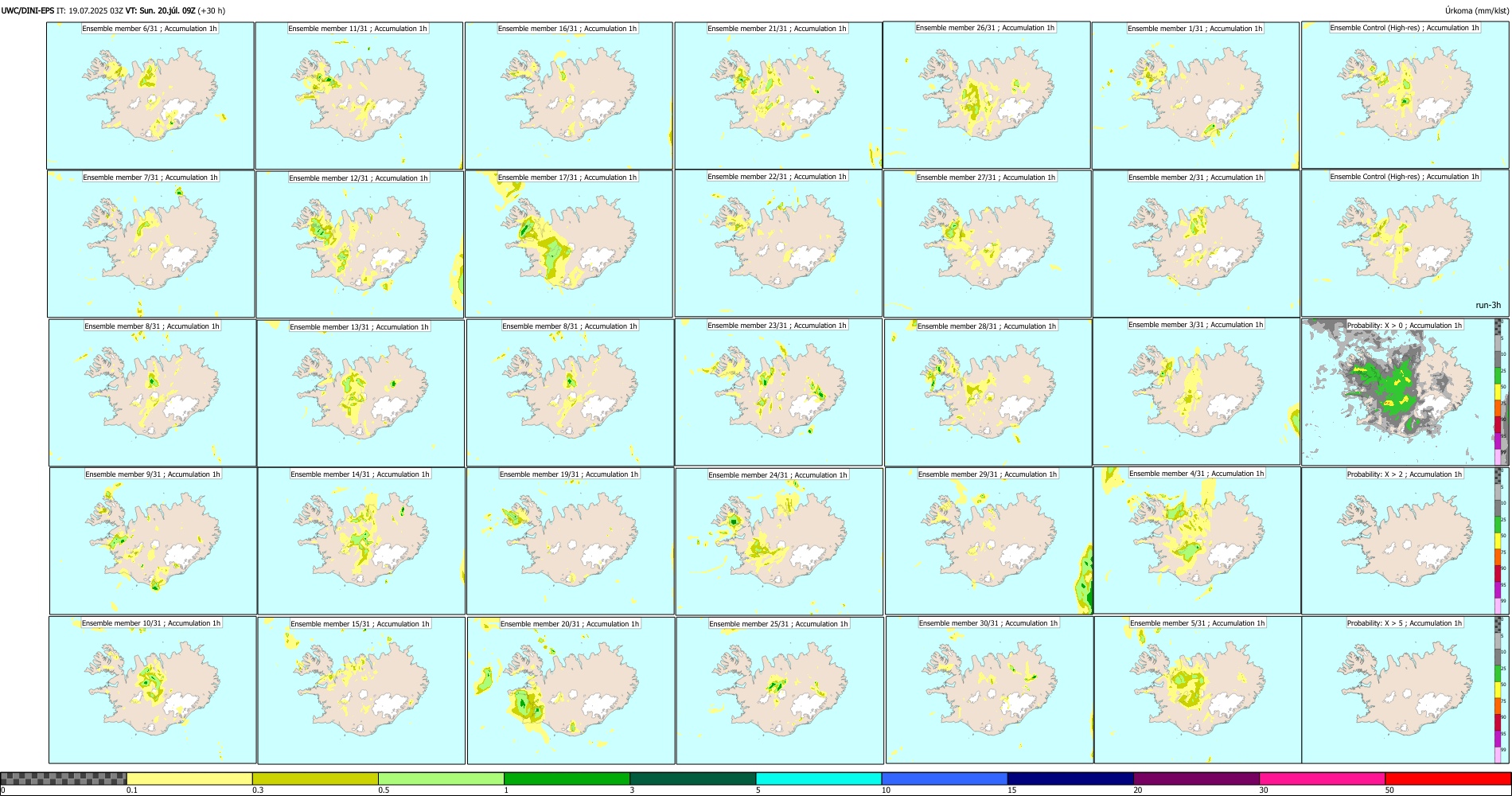Click the 'run-3h' label

pyautogui.click(x=1487, y=305)
